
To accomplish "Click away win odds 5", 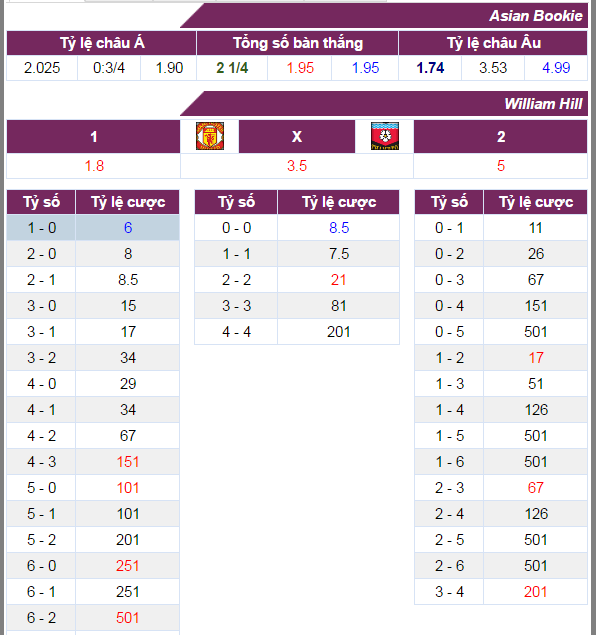I will [501, 166].
